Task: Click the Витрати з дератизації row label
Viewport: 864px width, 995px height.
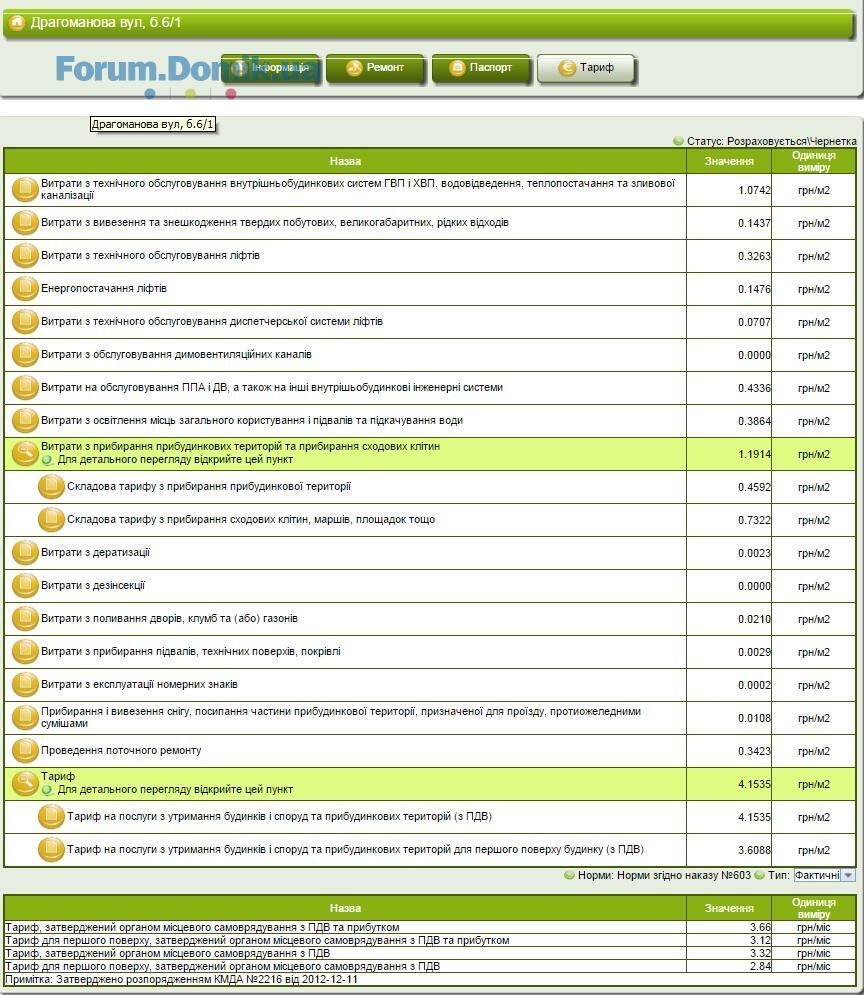Action: (x=95, y=553)
